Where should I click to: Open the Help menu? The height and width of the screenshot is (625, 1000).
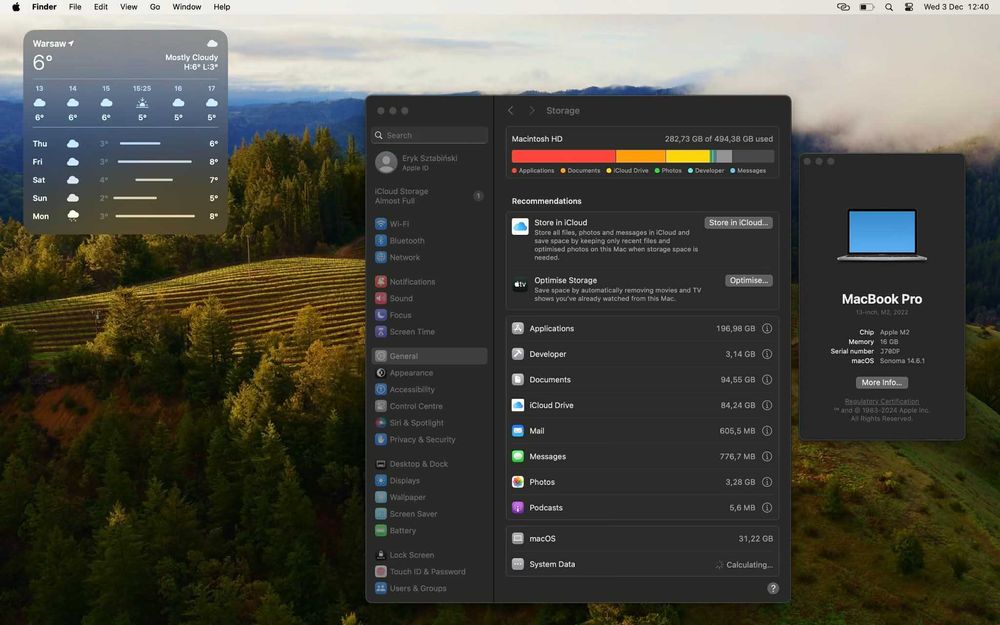point(222,7)
